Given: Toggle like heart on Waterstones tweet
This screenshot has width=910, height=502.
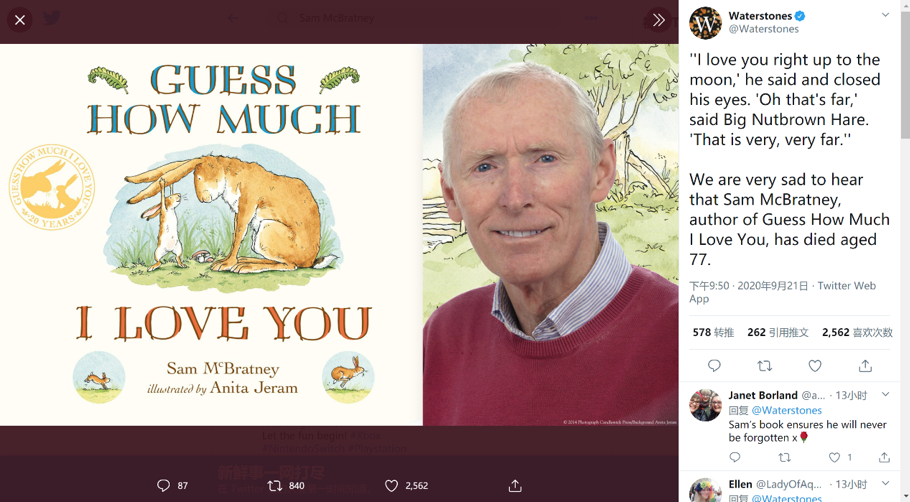Looking at the screenshot, I should coord(815,366).
